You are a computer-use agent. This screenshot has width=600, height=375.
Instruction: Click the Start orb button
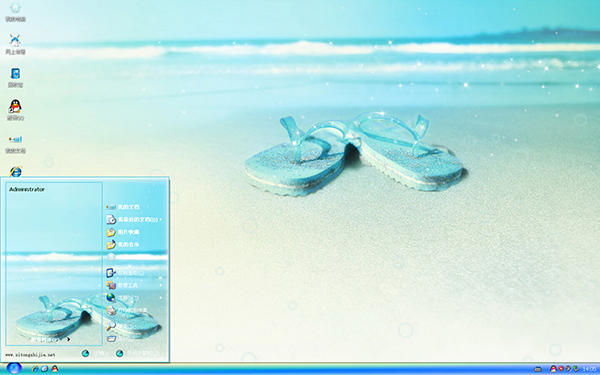[x=14, y=368]
